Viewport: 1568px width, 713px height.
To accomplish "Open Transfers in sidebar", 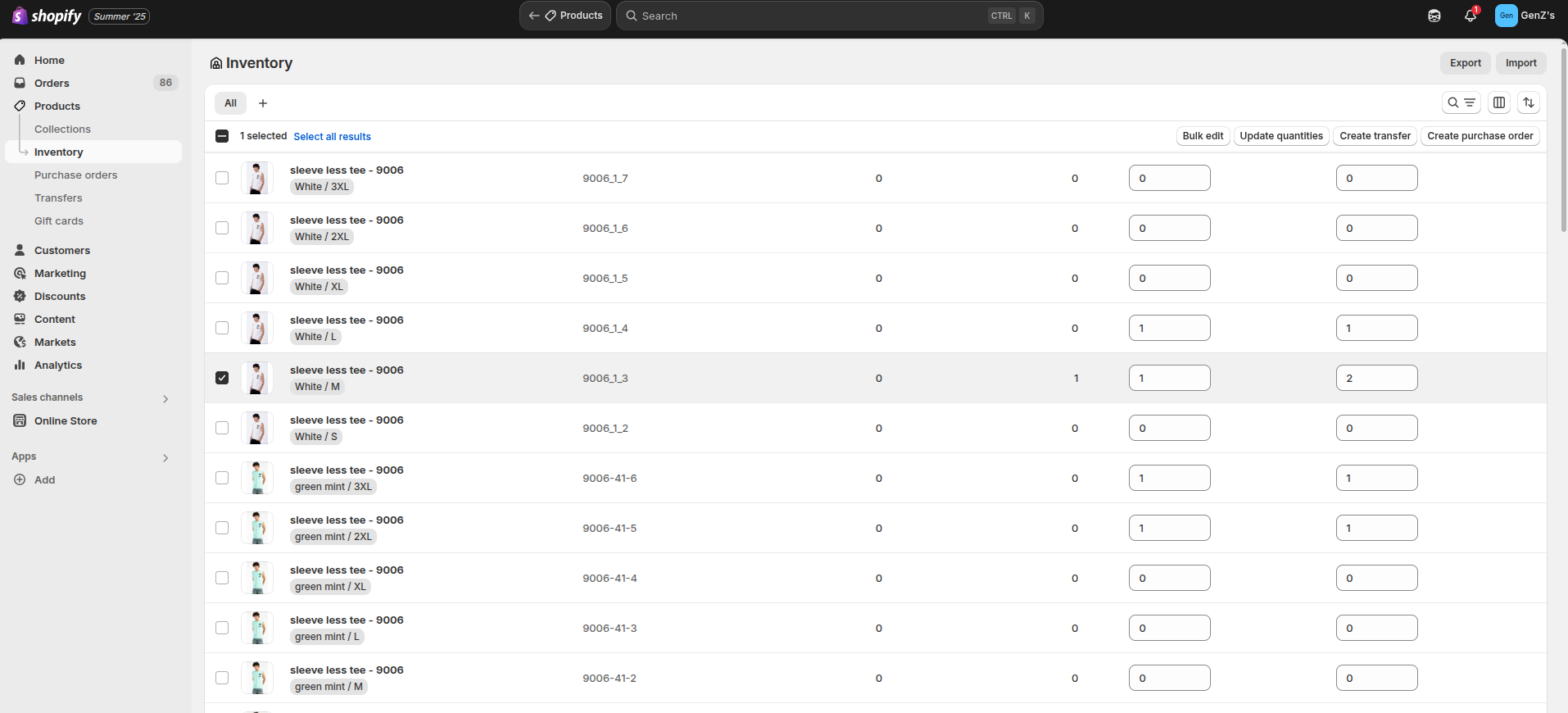I will [x=58, y=198].
